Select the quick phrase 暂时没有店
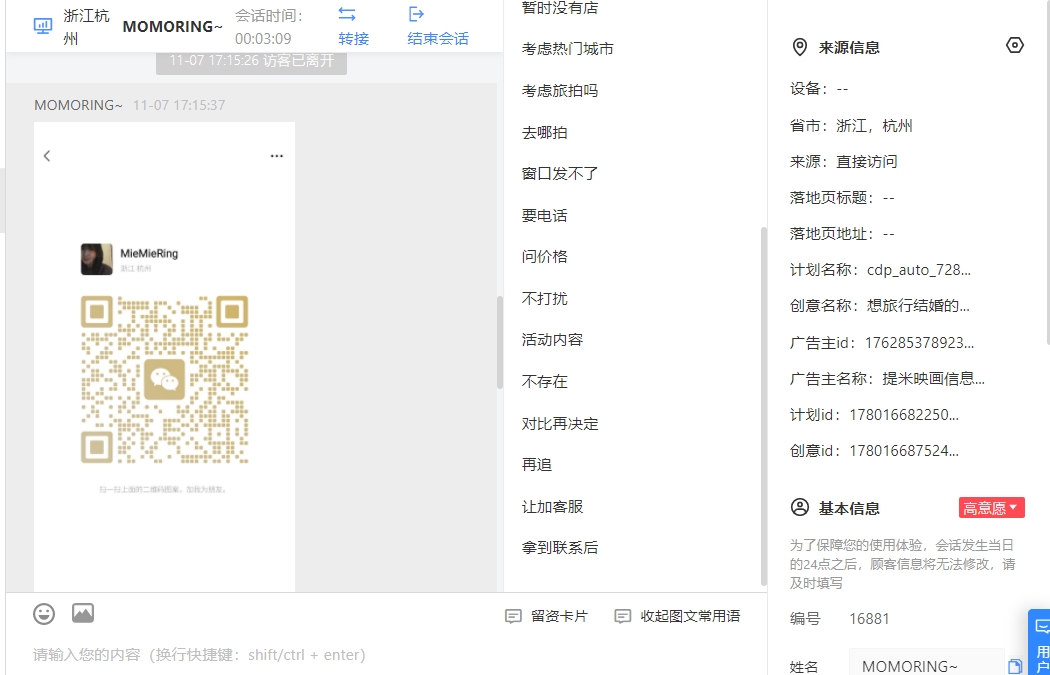This screenshot has height=675, width=1050. click(560, 8)
